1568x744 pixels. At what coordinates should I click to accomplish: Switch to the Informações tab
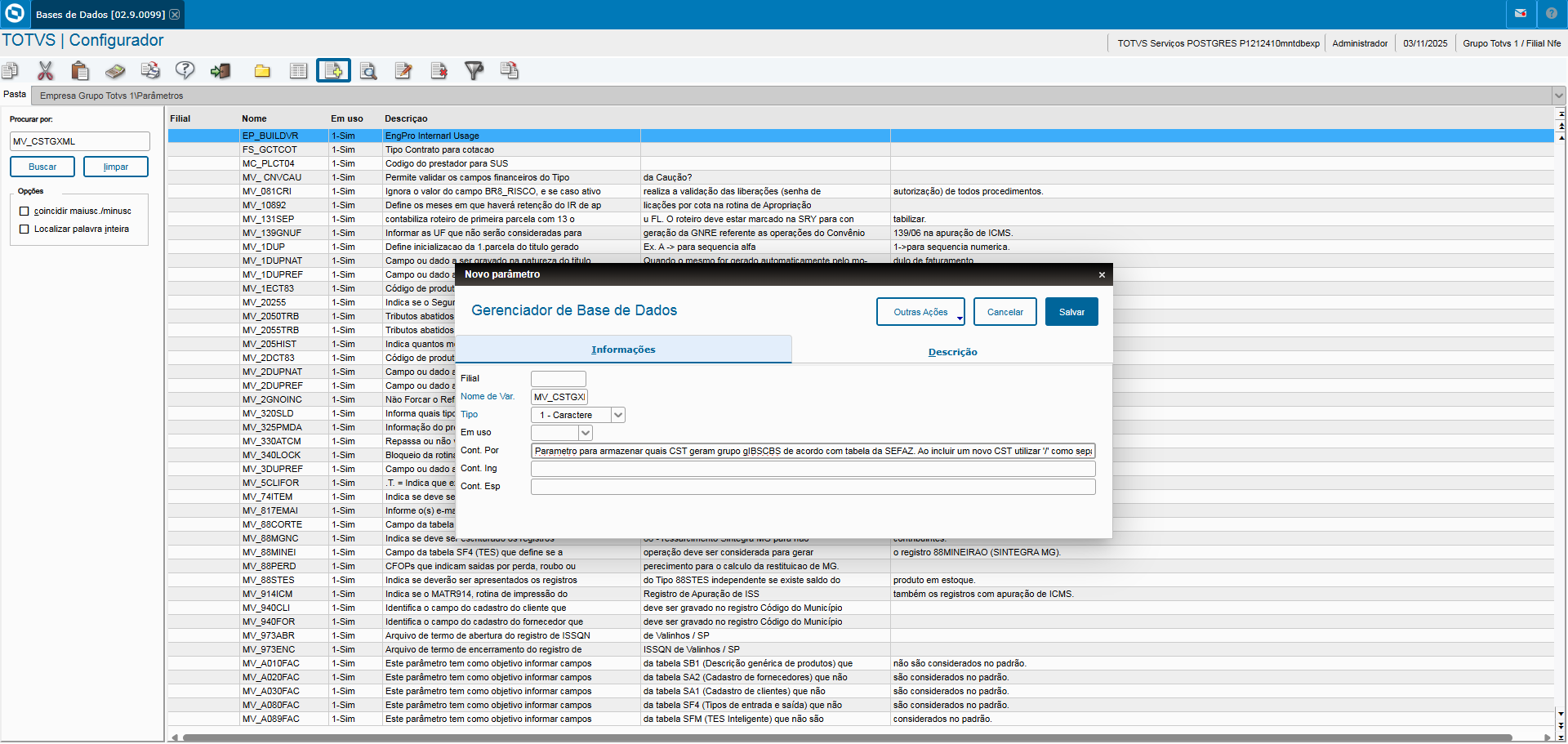click(x=623, y=350)
